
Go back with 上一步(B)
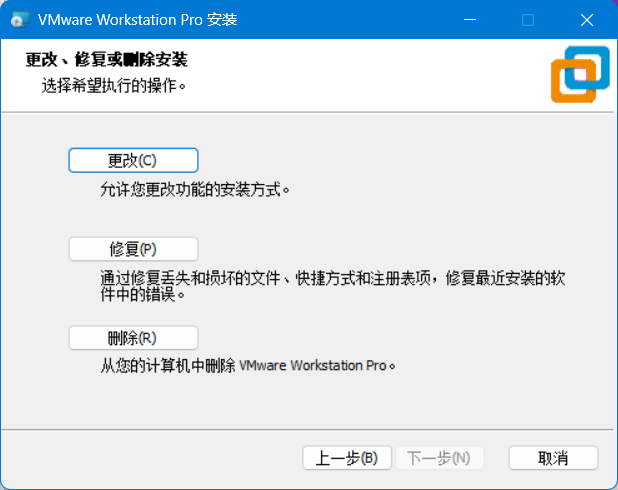[x=346, y=458]
